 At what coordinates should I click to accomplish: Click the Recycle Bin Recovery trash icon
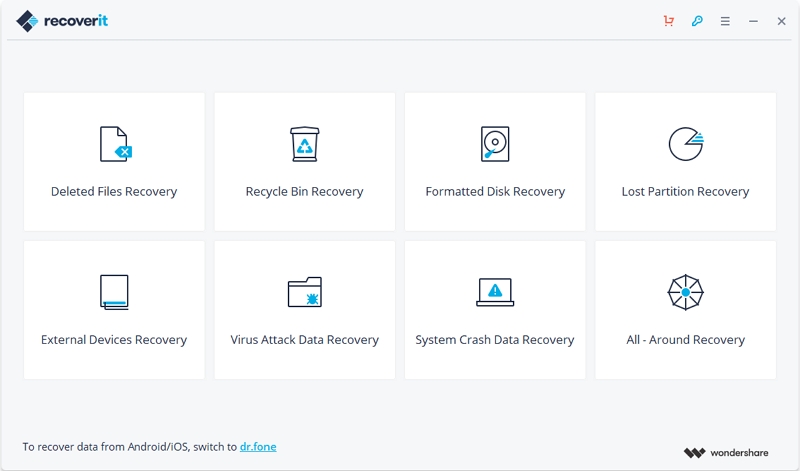point(305,144)
